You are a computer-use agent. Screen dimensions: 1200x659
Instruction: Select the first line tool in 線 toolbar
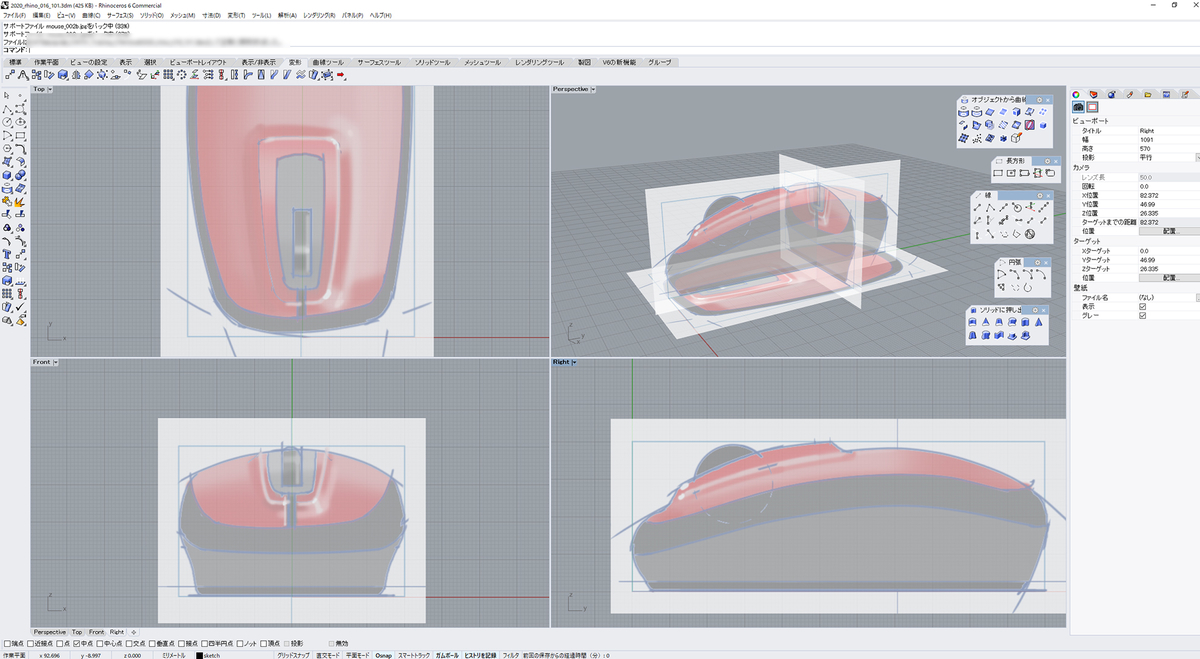pyautogui.click(x=977, y=208)
